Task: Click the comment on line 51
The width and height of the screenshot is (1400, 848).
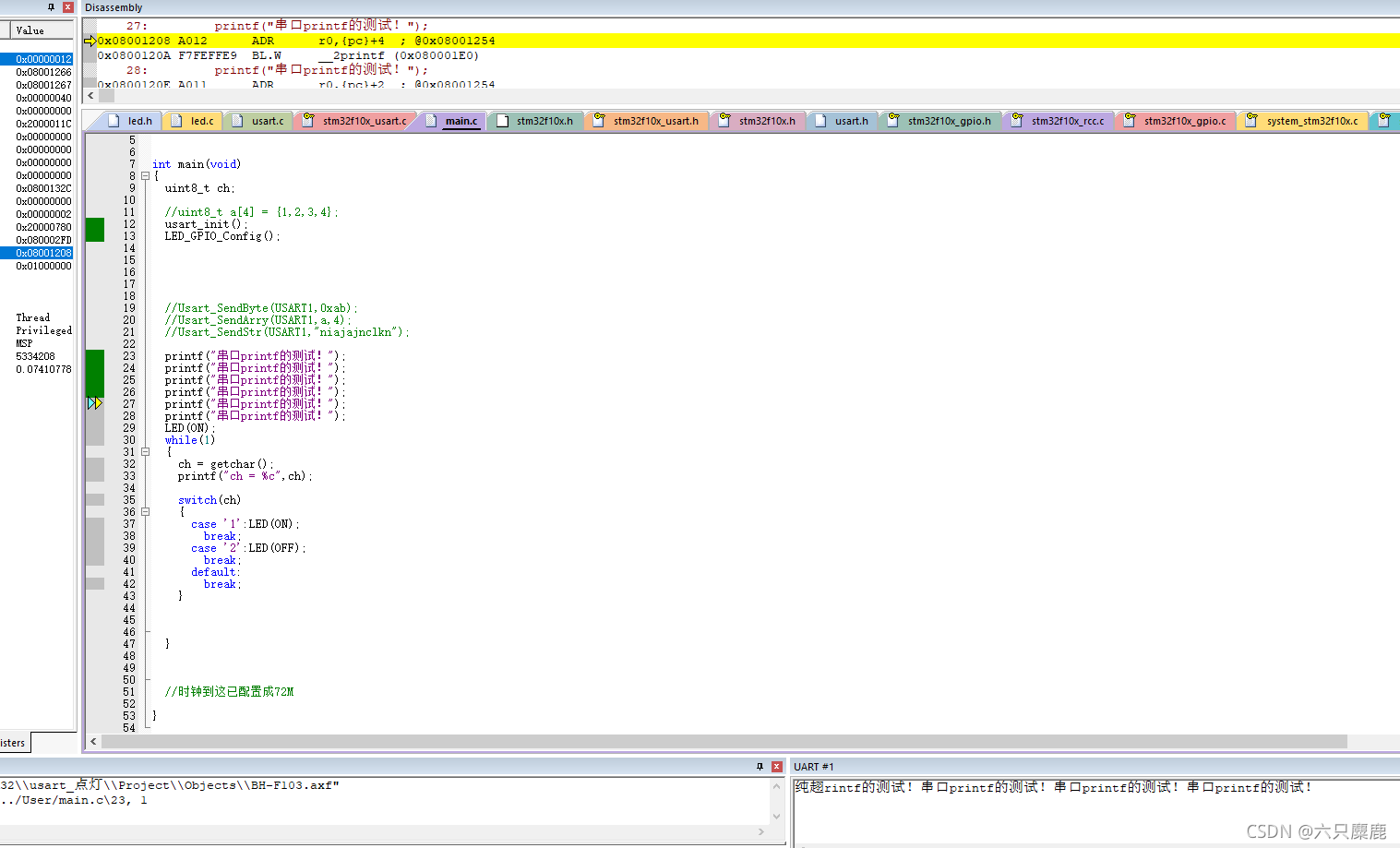Action: 229,692
